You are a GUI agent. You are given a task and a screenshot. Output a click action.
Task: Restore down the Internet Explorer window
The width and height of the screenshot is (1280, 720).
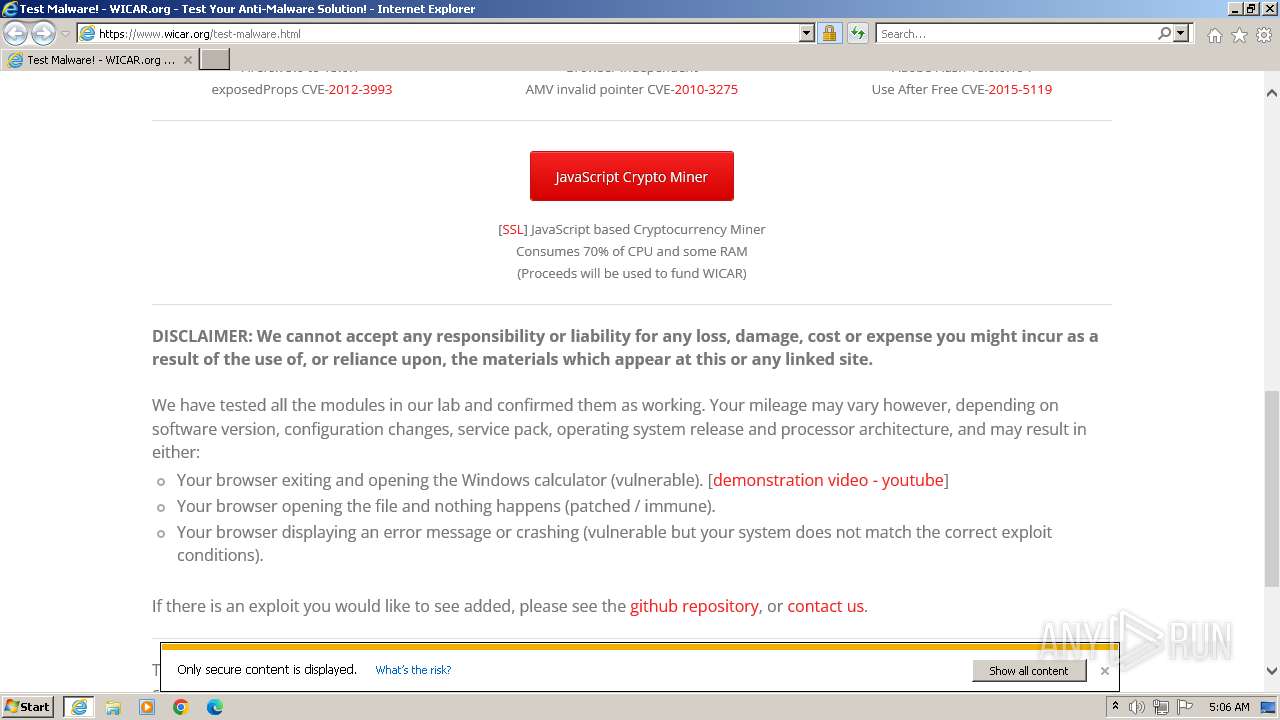pyautogui.click(x=1252, y=9)
